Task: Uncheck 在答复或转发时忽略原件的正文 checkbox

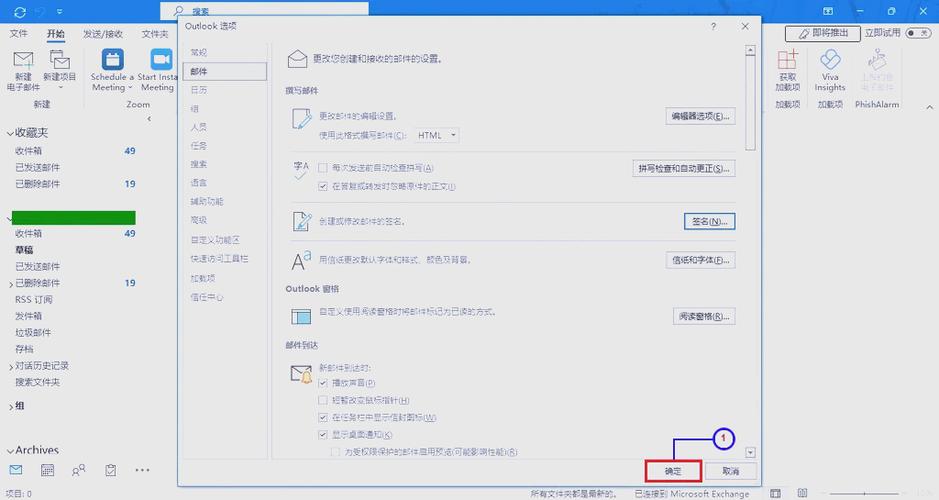Action: [x=323, y=186]
